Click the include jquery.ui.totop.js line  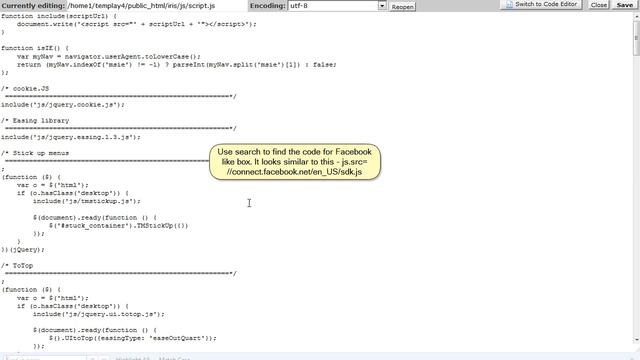click(x=99, y=314)
